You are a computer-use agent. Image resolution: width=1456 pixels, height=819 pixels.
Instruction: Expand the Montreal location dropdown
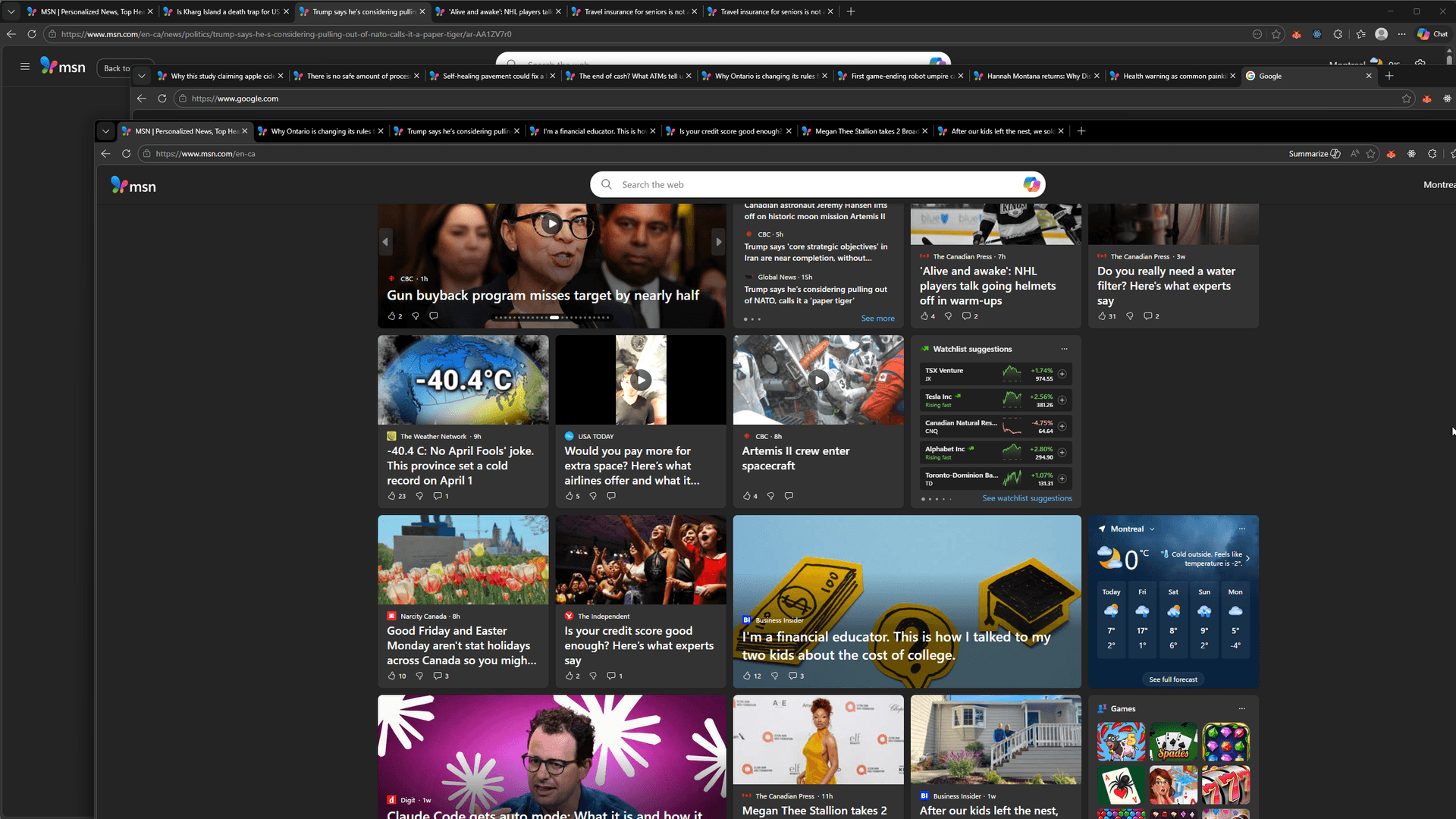[x=1152, y=529]
